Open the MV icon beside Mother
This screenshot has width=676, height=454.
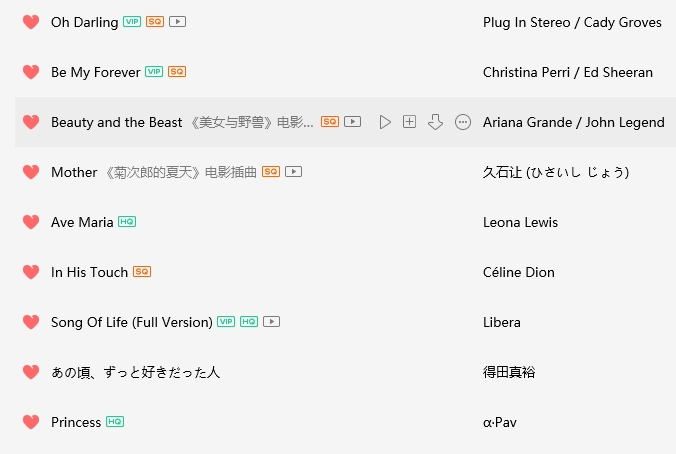click(x=293, y=172)
